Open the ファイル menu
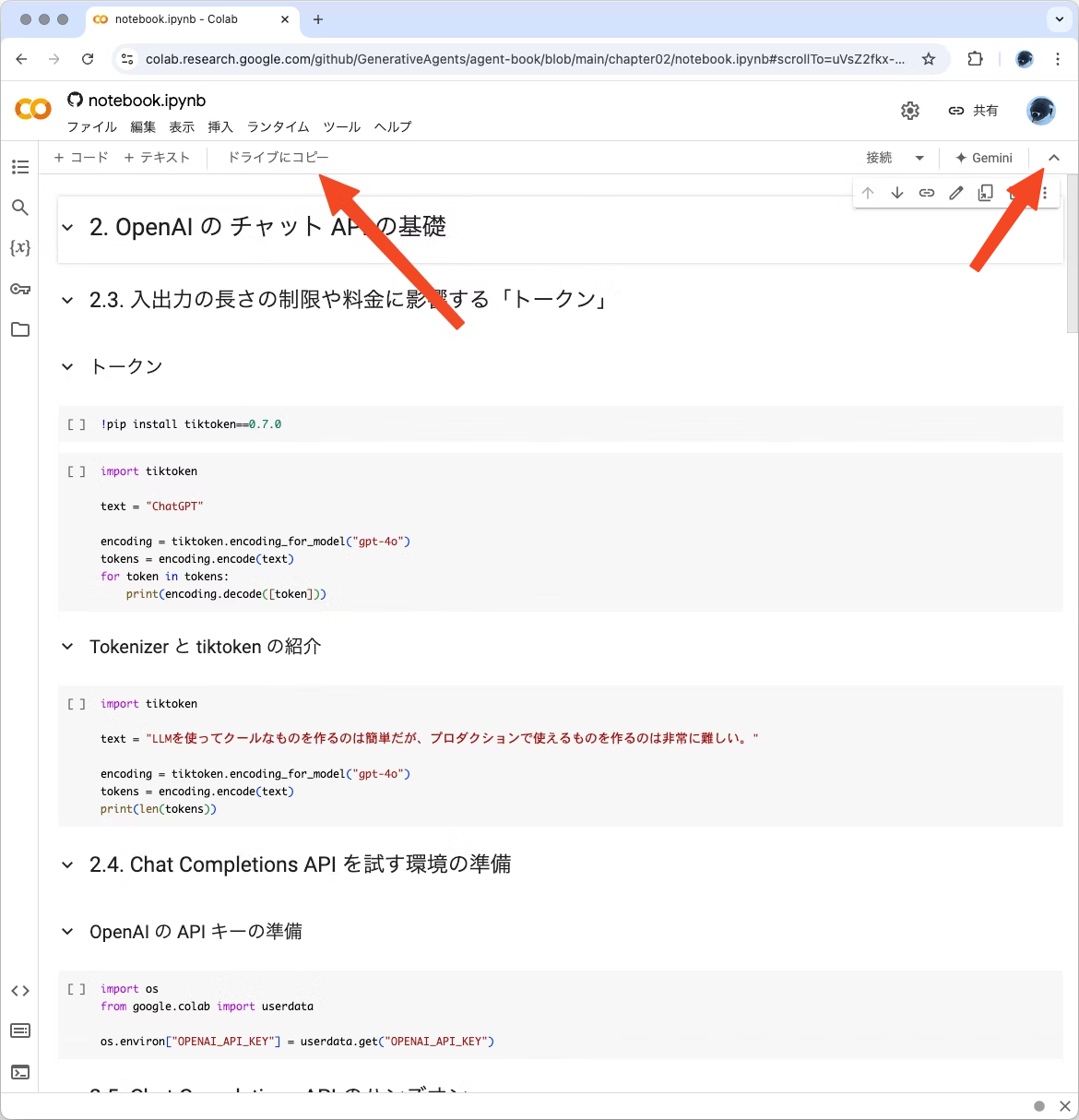Viewport: 1079px width, 1120px height. 91,126
